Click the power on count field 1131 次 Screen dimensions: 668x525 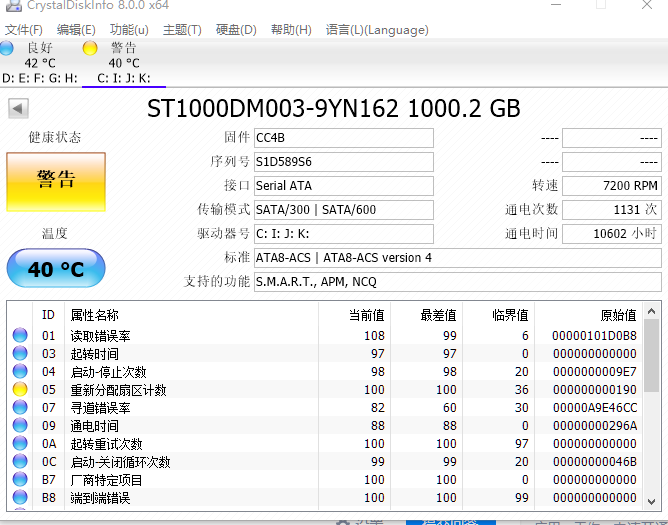612,210
